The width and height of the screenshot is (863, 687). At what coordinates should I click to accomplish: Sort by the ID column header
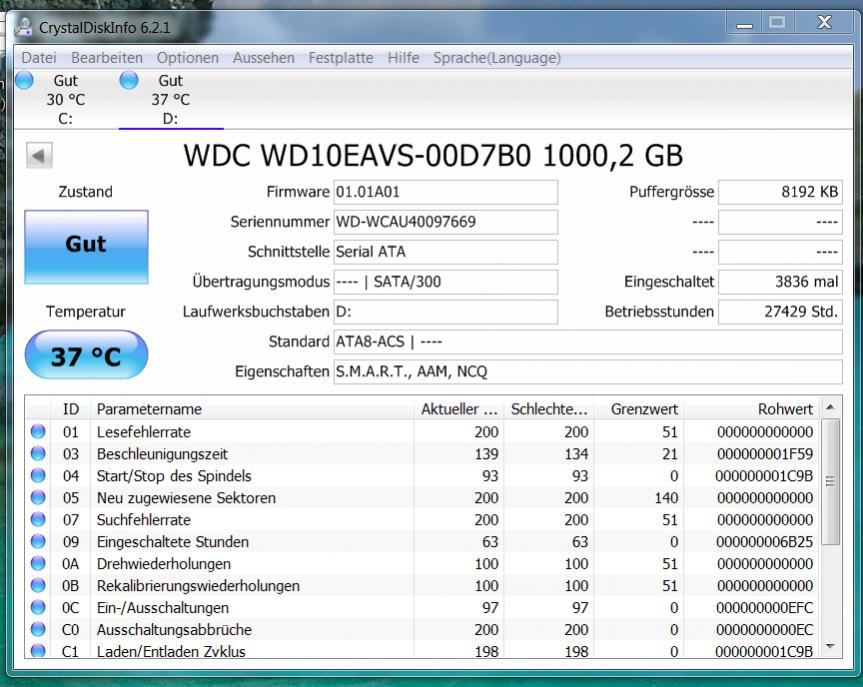pos(70,409)
